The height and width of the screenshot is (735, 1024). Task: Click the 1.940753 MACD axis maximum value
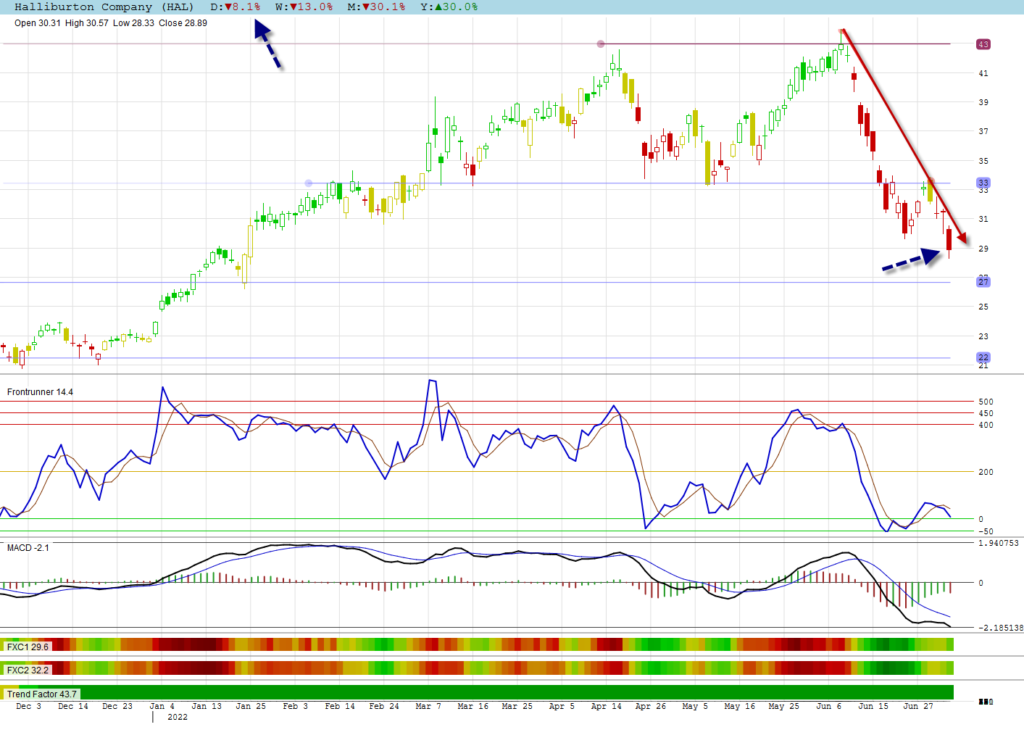point(997,543)
